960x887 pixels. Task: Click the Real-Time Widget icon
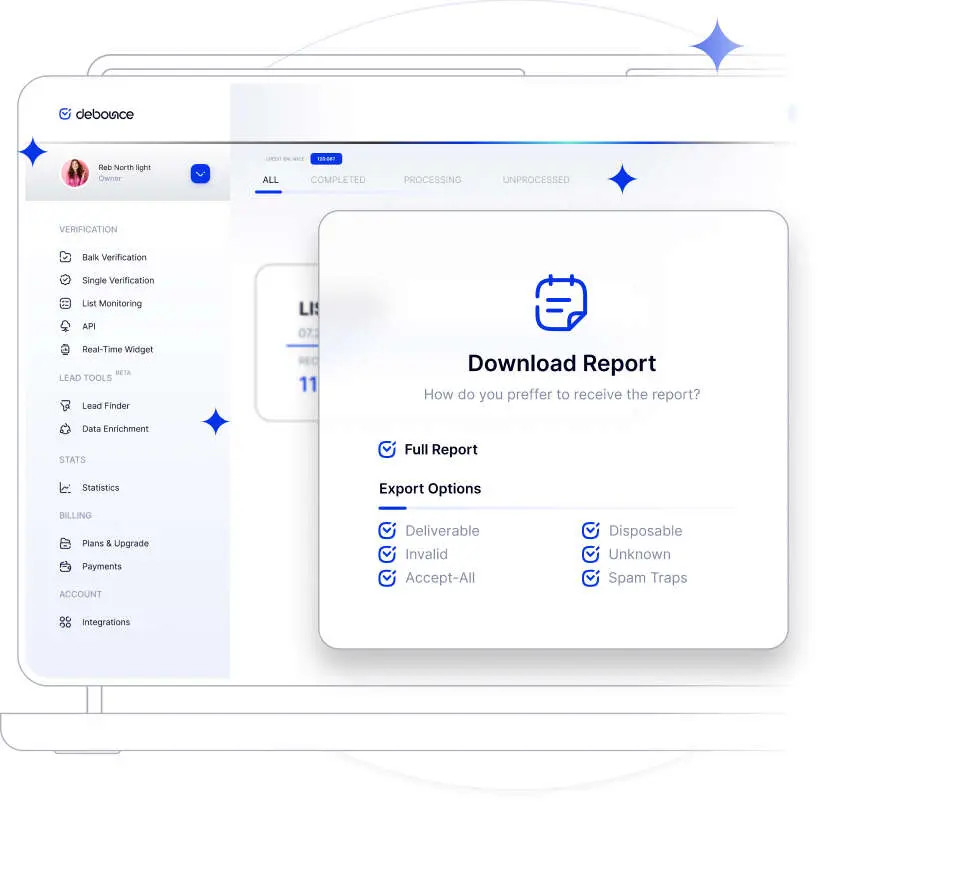click(x=66, y=349)
